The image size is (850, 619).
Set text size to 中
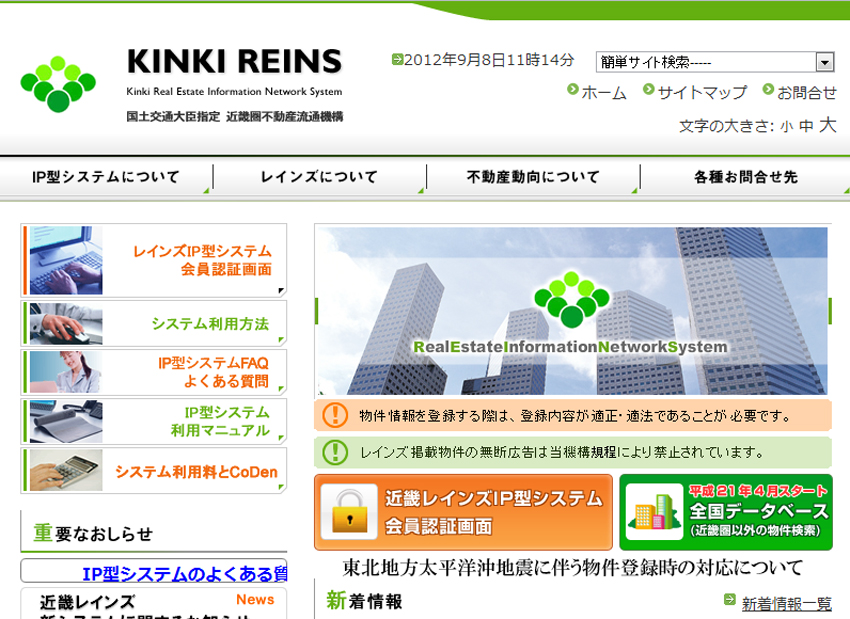[806, 126]
